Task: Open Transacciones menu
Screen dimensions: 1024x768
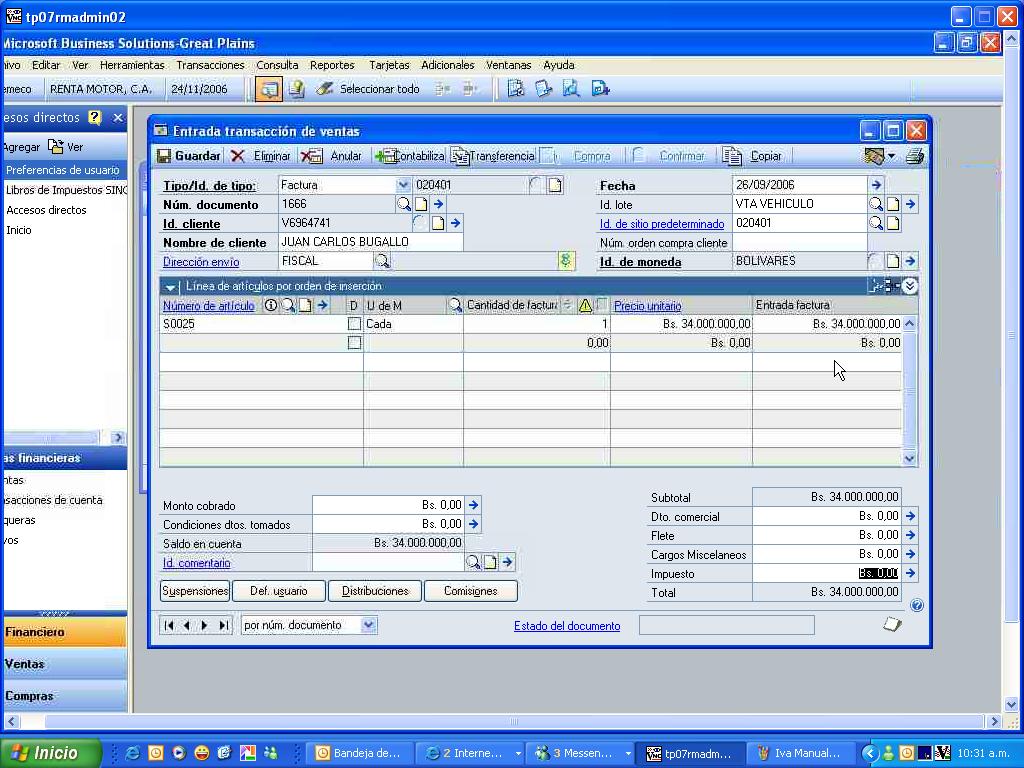Action: [x=210, y=65]
